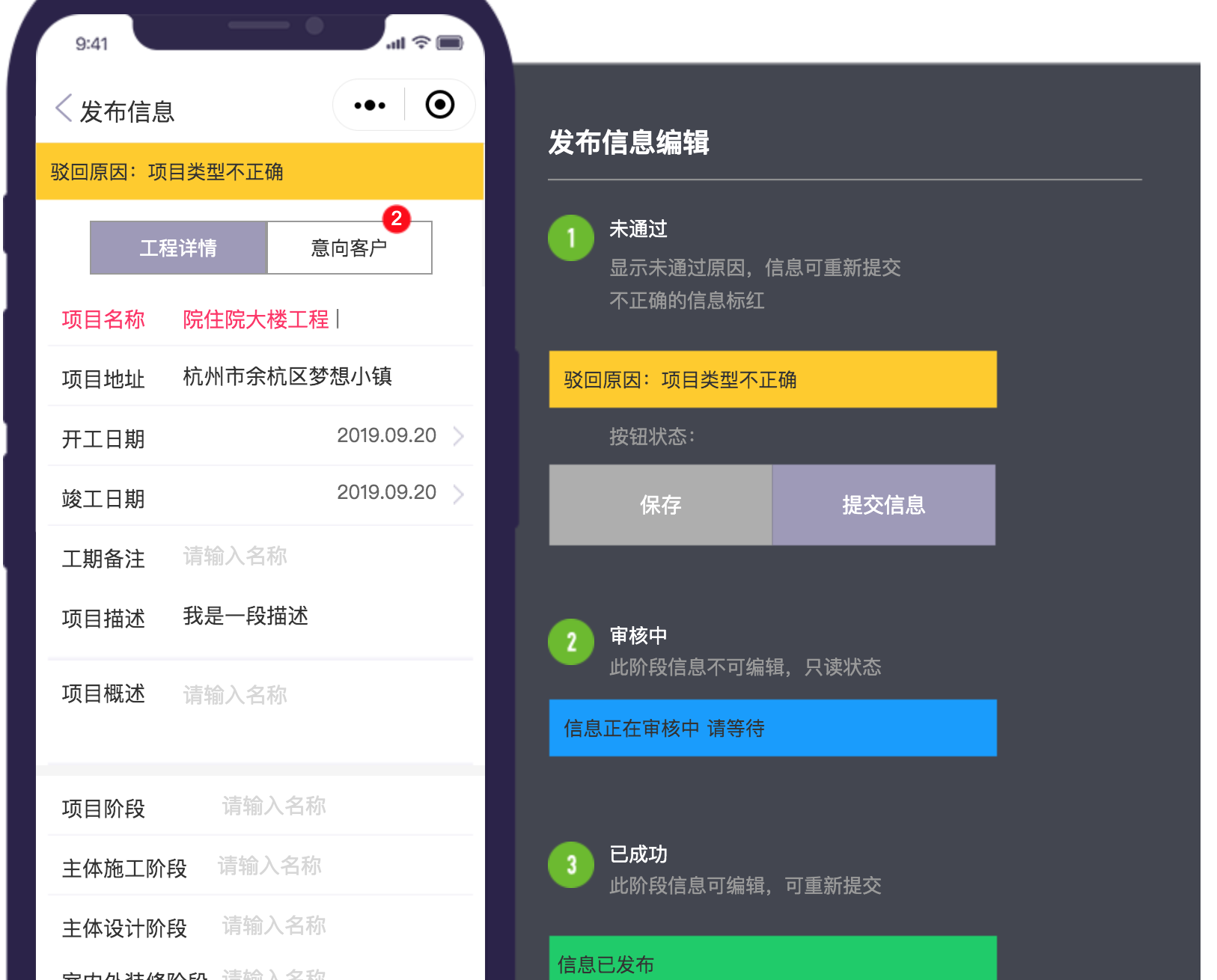
Task: Switch to the 意向客户 tab
Action: [x=350, y=248]
